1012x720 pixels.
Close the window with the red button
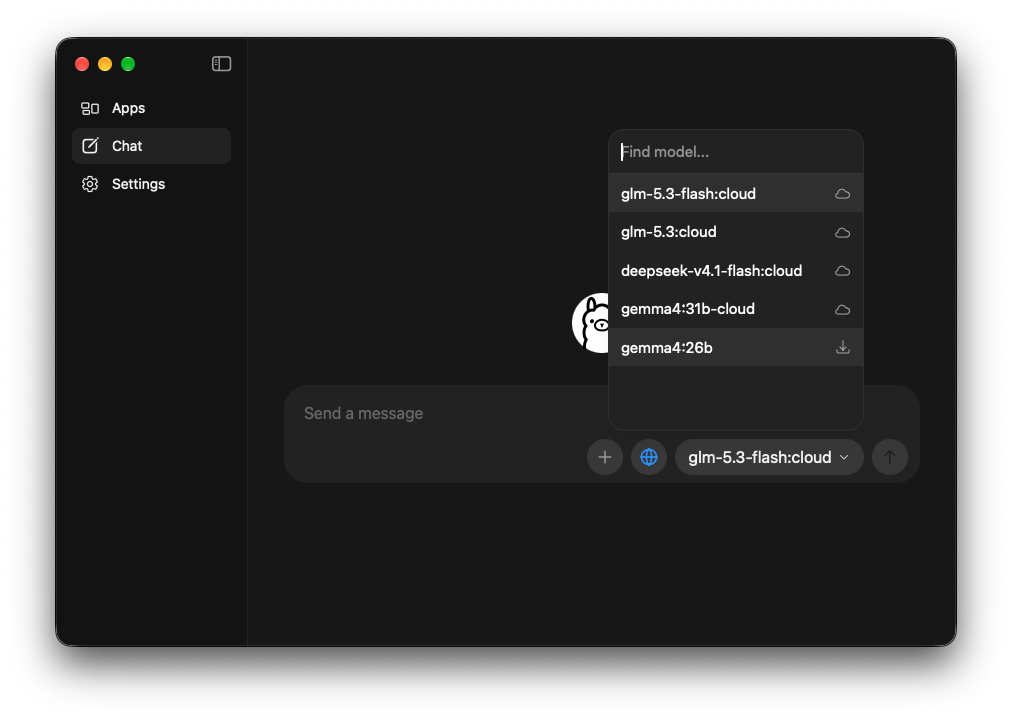tap(82, 64)
